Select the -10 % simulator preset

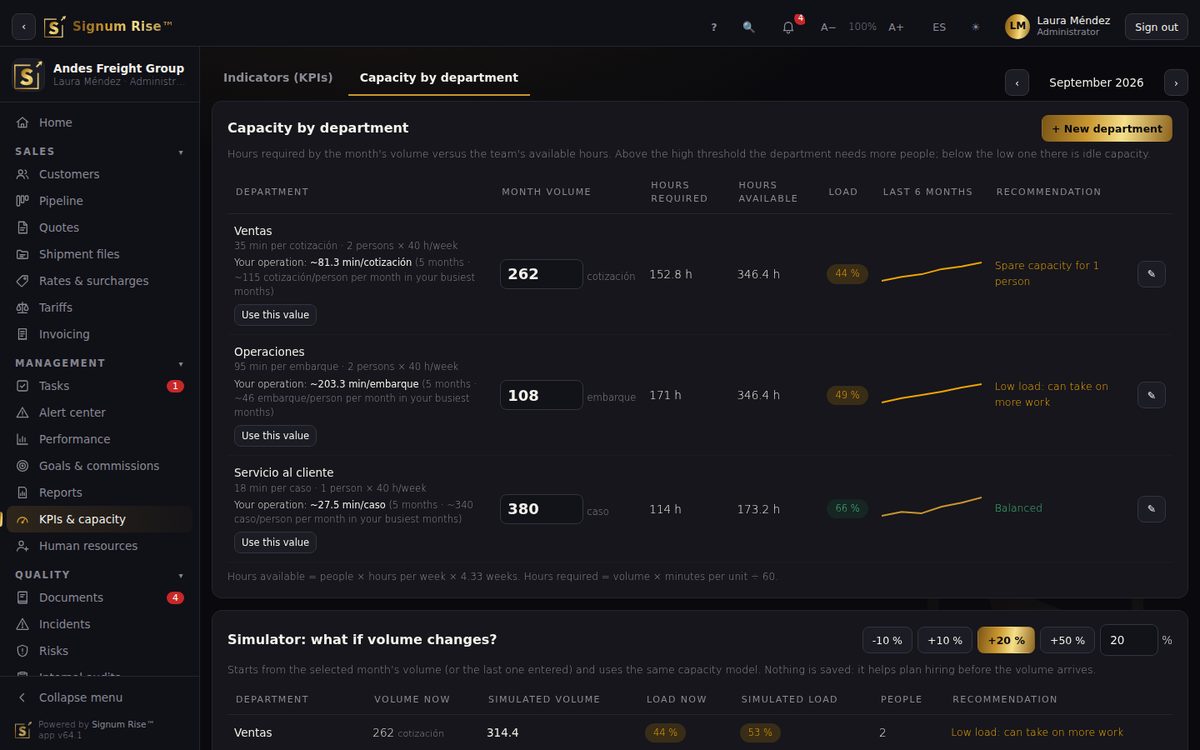(887, 640)
